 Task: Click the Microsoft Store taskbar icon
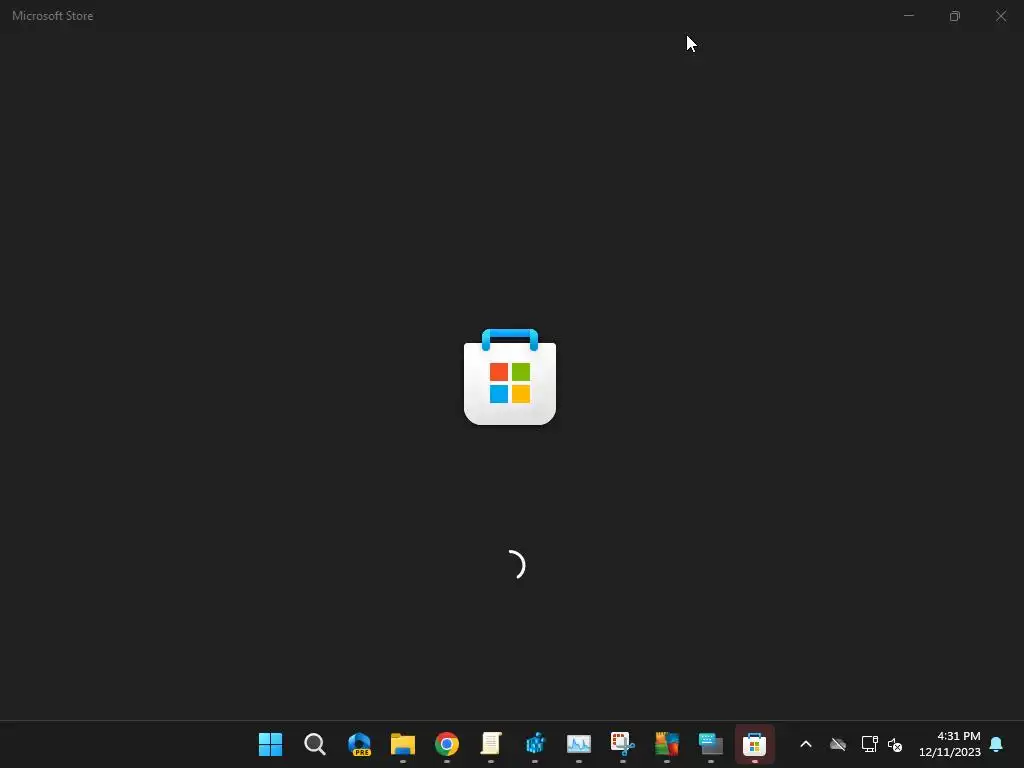754,744
